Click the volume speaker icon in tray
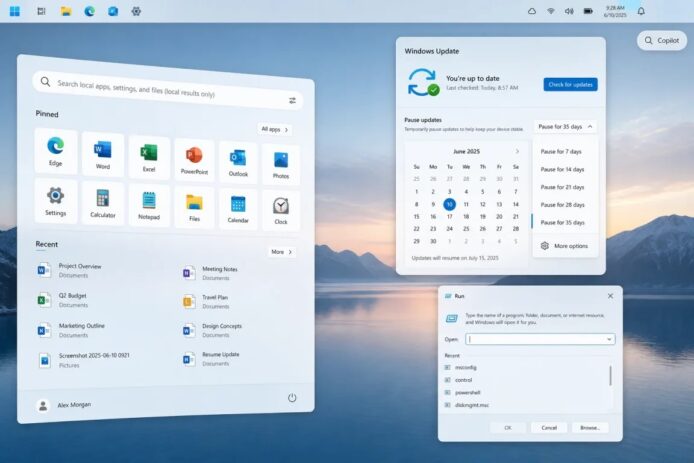Viewport: 694px width, 463px height. [x=569, y=11]
